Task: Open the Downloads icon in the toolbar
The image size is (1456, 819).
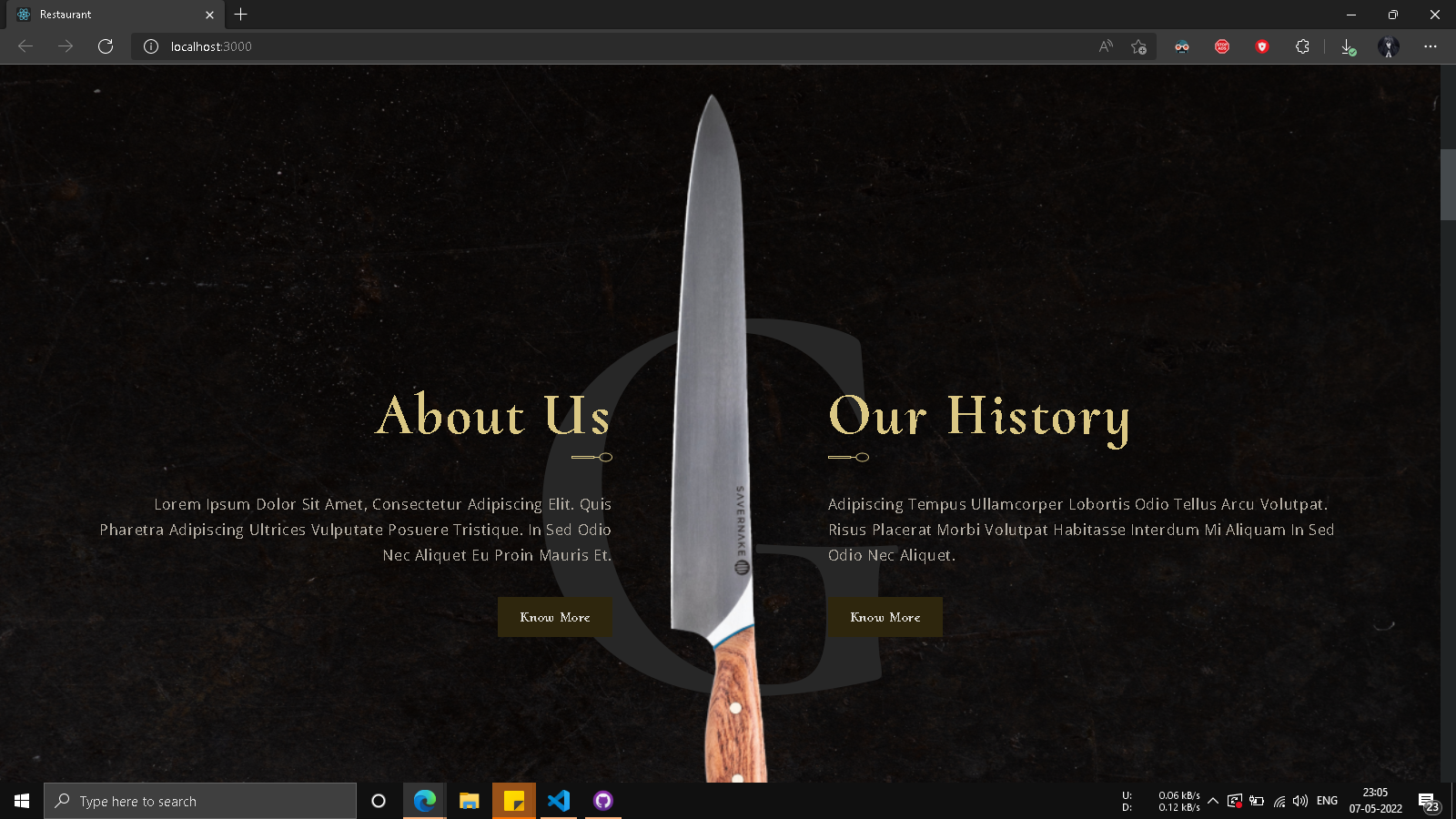Action: tap(1349, 46)
